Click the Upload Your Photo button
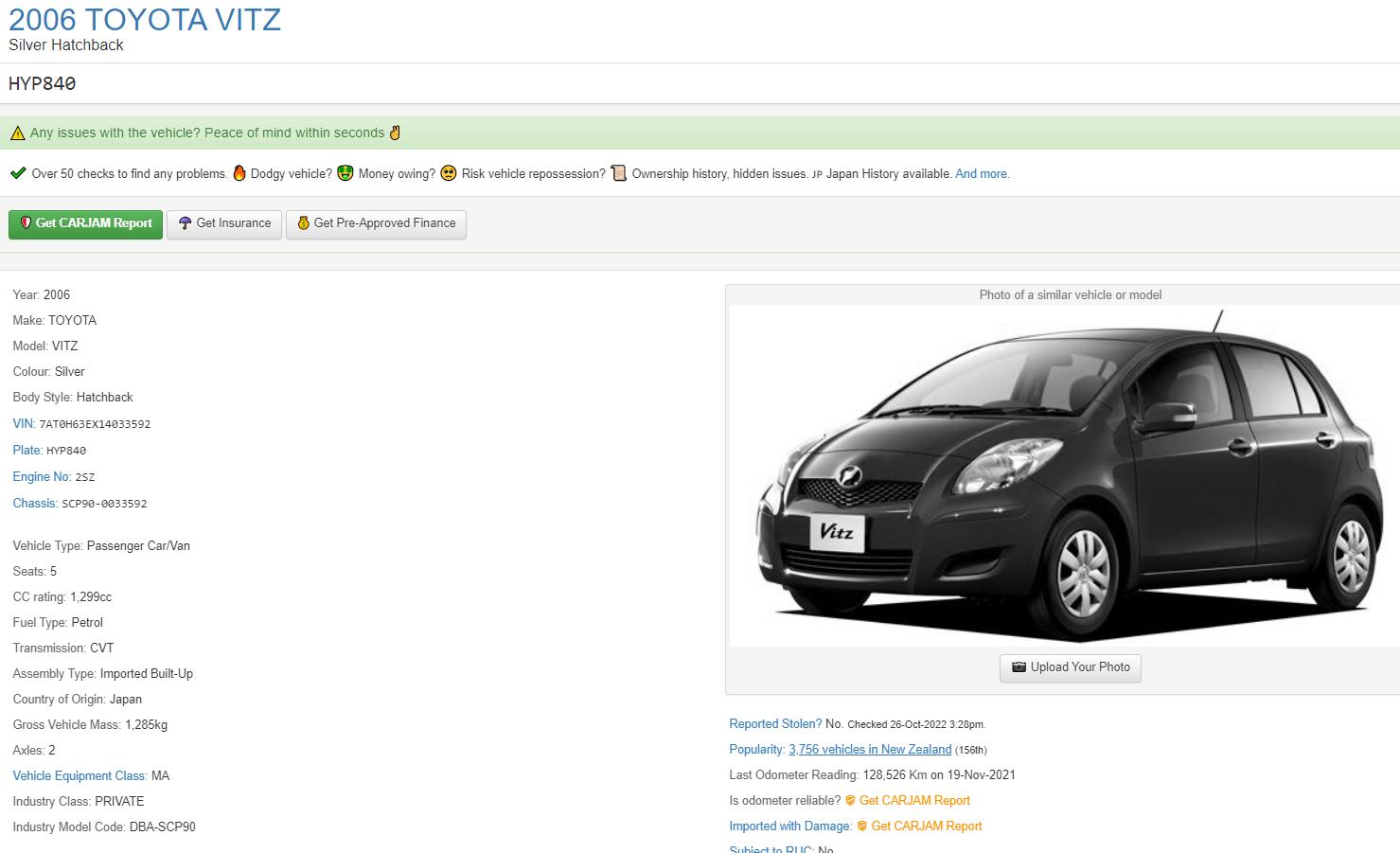This screenshot has height=853, width=1400. pos(1071,667)
